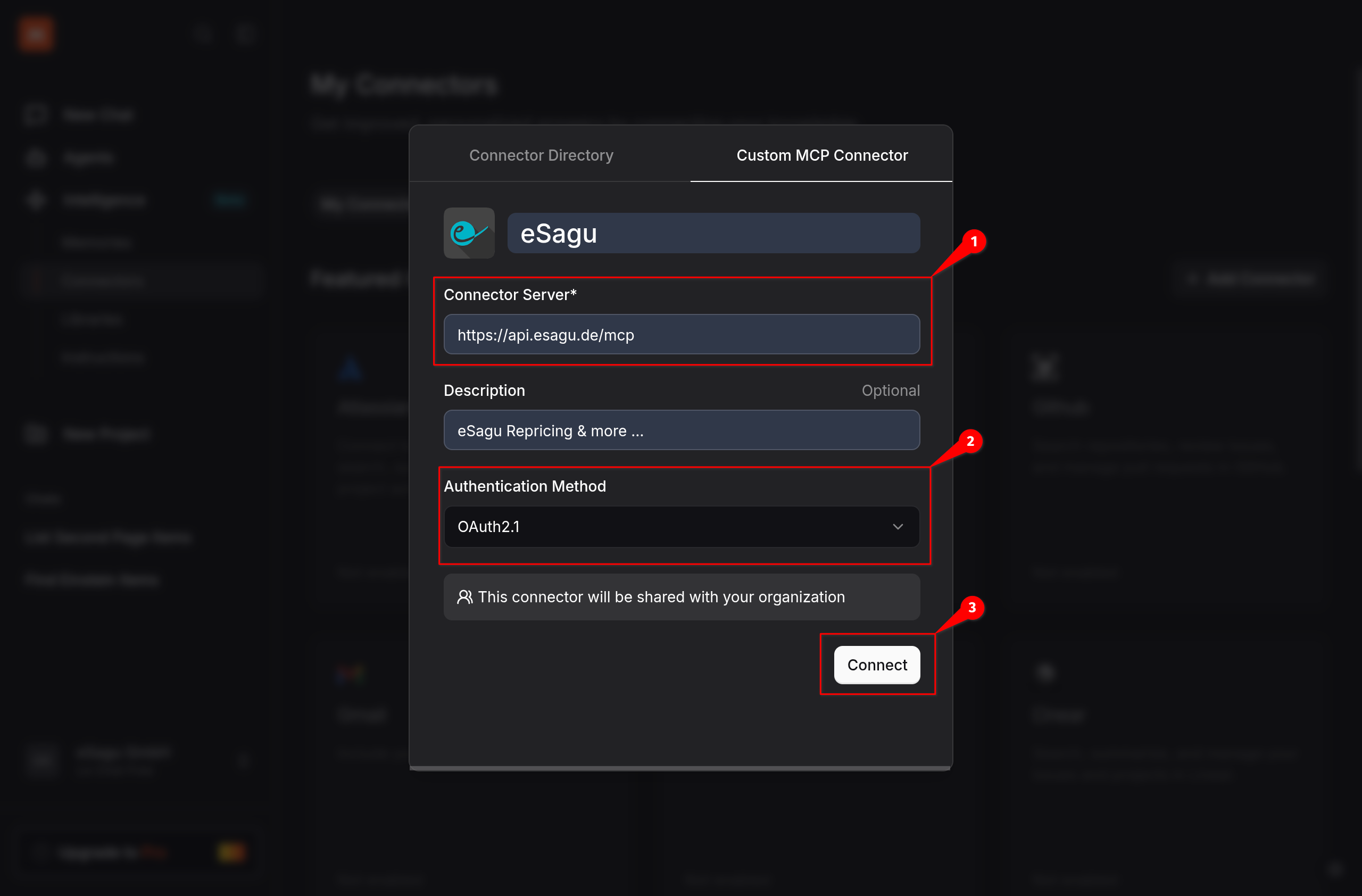Click red annotation marker number 3
This screenshot has width=1362, height=896.
pos(971,608)
